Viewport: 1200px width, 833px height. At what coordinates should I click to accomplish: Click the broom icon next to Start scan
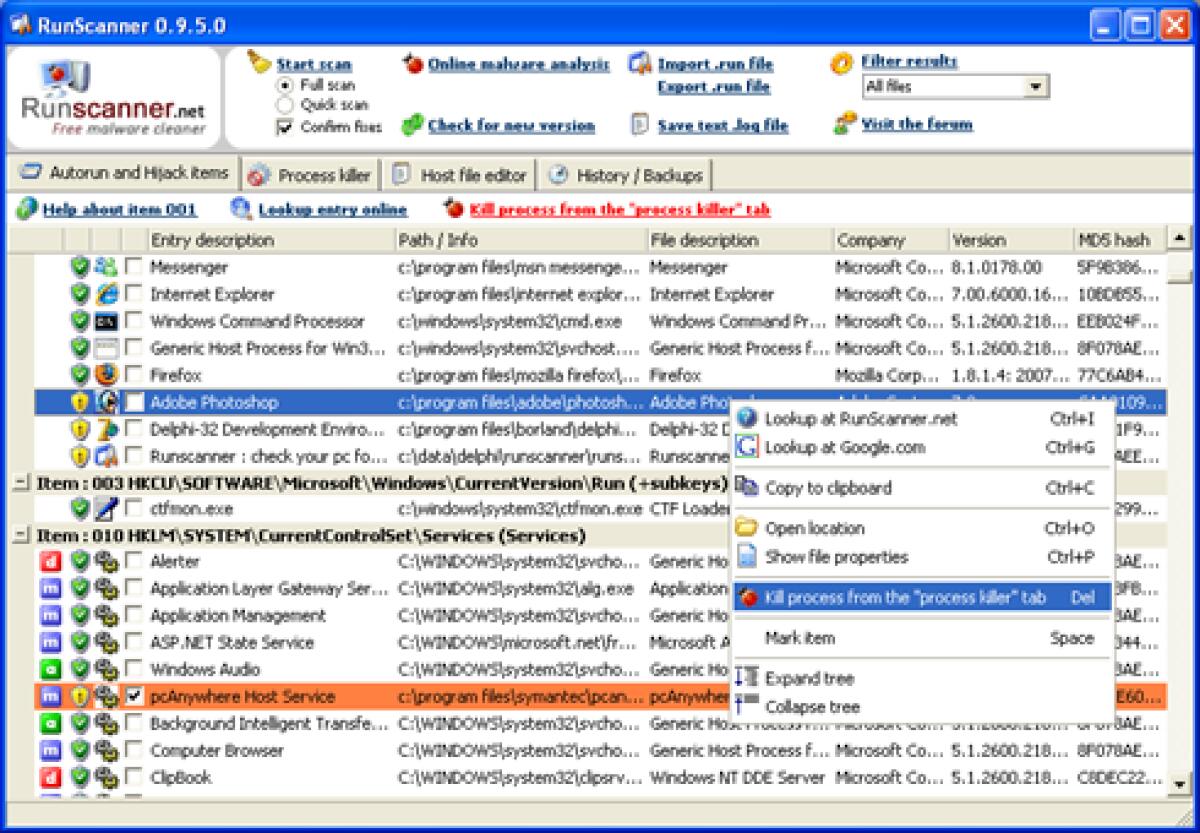pos(260,62)
